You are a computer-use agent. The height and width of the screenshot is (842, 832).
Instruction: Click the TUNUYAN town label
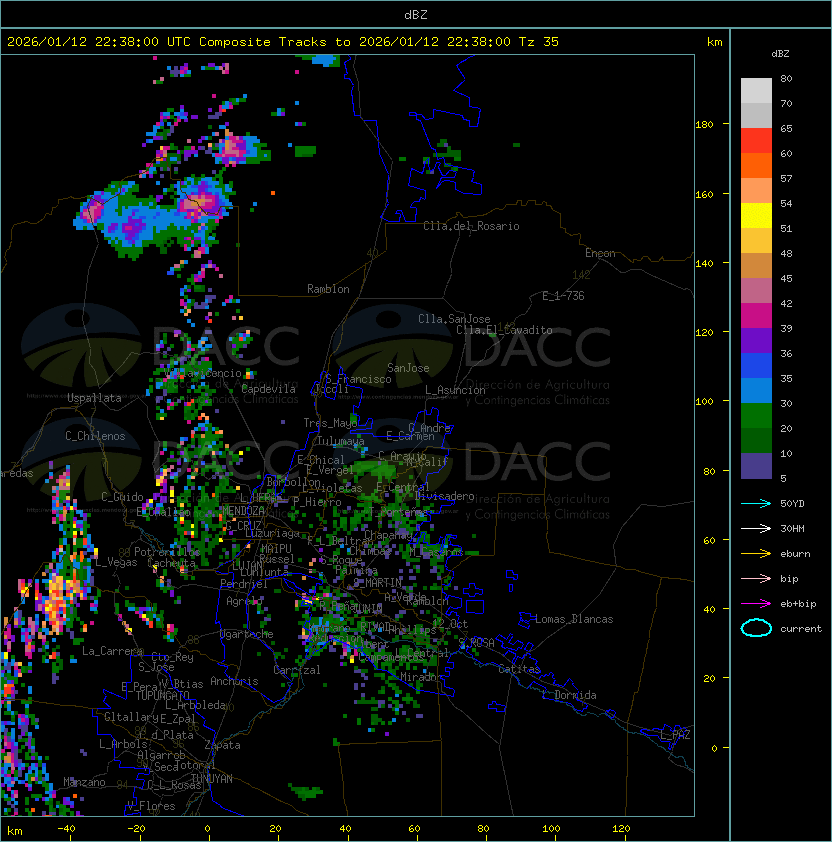[212, 779]
